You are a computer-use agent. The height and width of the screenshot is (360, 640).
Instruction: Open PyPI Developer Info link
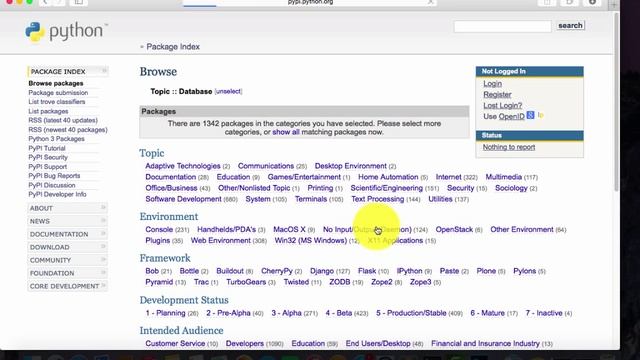[57, 194]
